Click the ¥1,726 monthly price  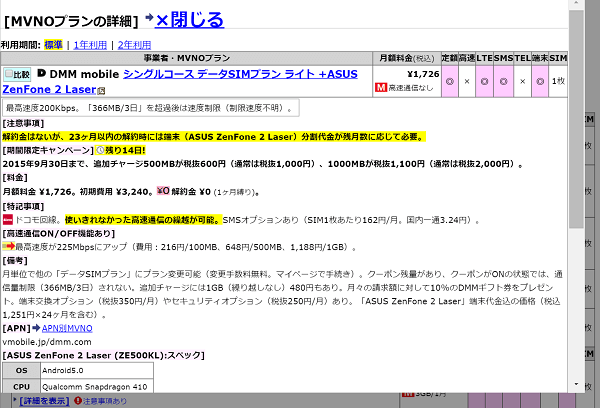pos(423,74)
